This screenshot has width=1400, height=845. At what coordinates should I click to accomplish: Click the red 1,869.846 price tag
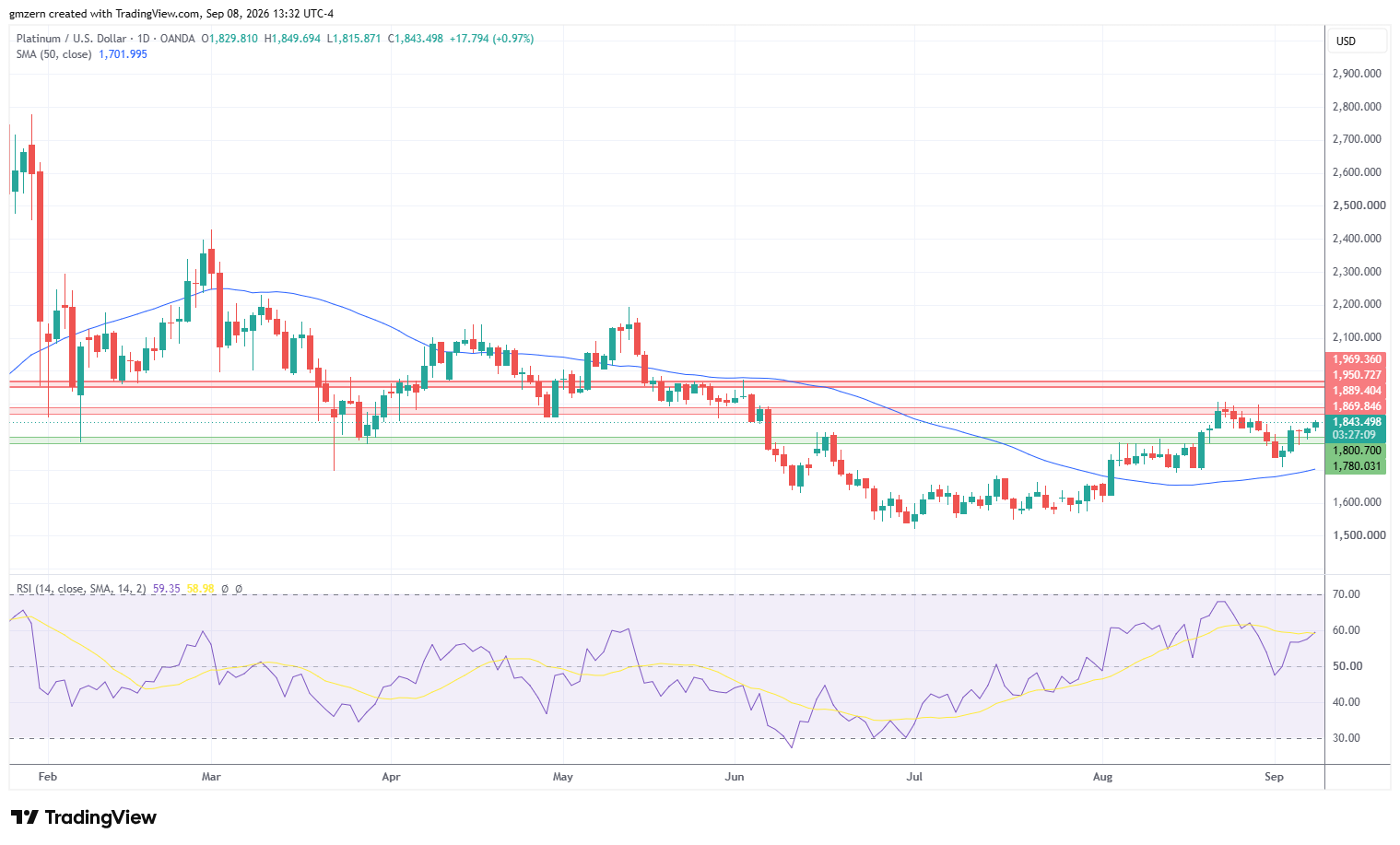click(1357, 406)
